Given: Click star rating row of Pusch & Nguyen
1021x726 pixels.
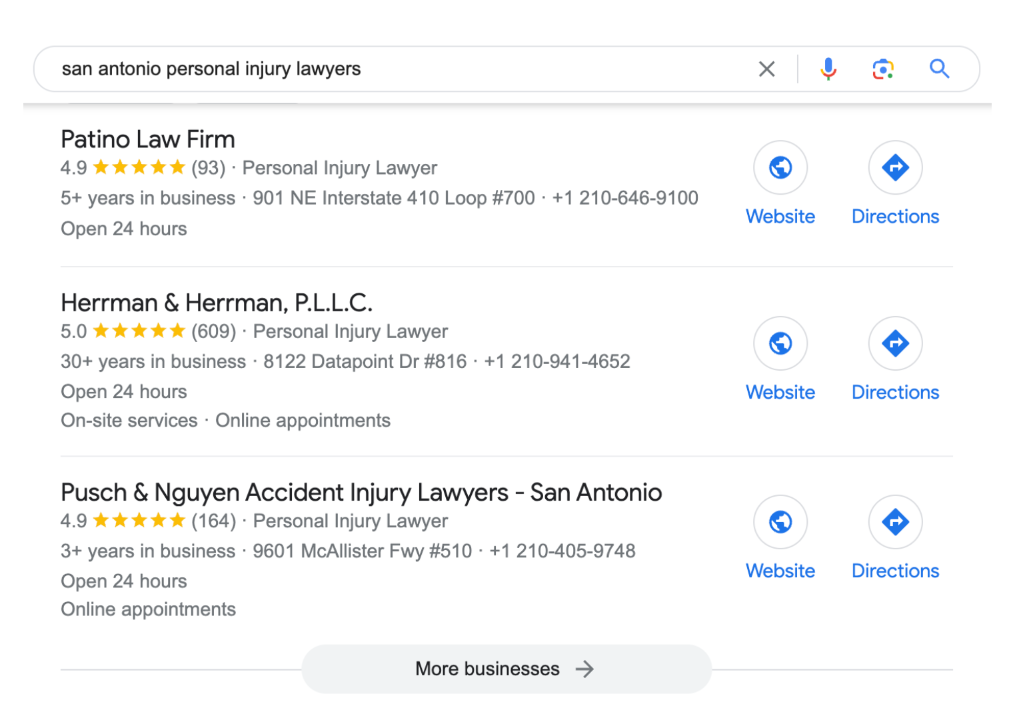Looking at the screenshot, I should pyautogui.click(x=139, y=520).
